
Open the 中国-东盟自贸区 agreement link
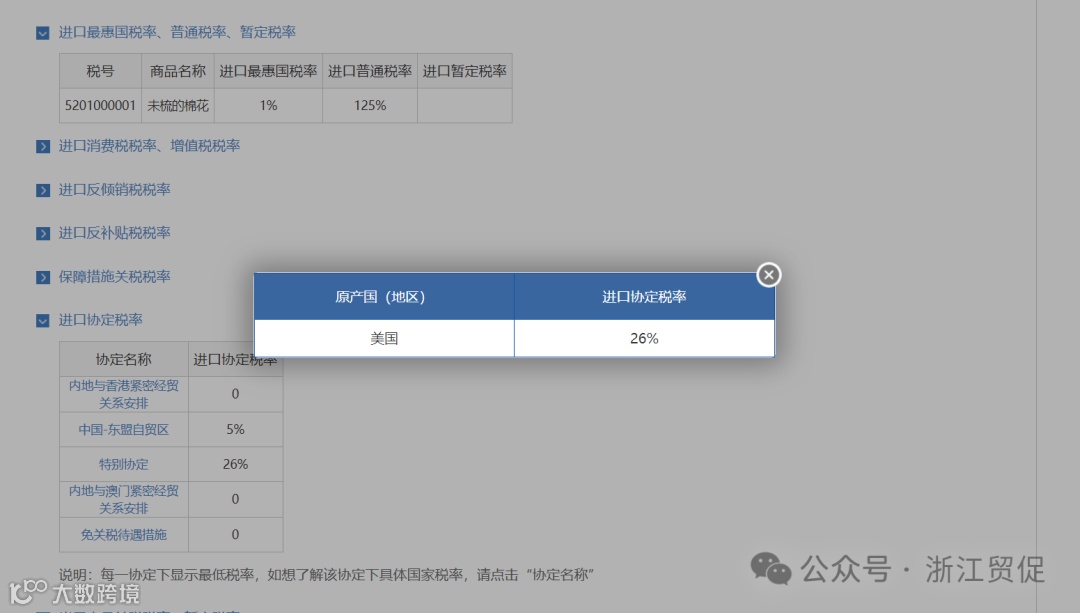(x=124, y=430)
